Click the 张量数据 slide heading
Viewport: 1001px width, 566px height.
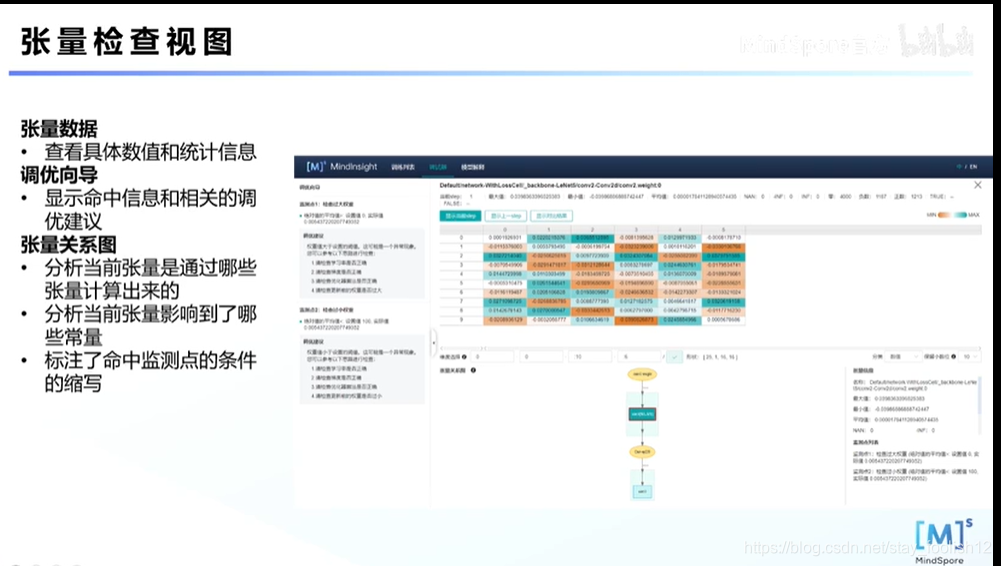coord(59,128)
